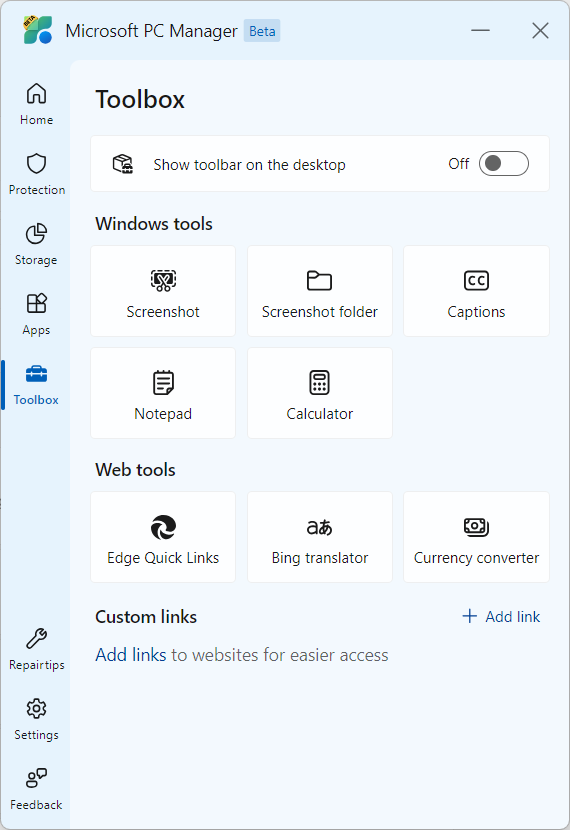This screenshot has width=570, height=830.
Task: Open the Bing translator tool
Action: point(320,537)
